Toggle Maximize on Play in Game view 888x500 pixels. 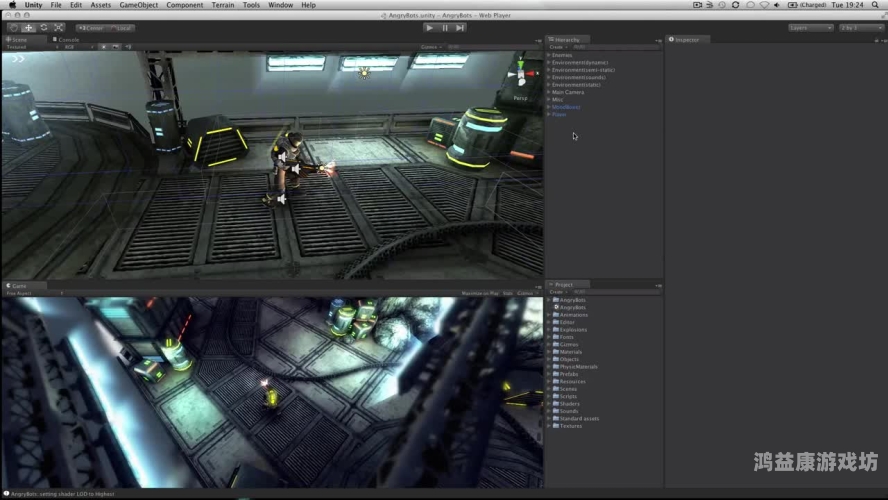[x=479, y=293]
